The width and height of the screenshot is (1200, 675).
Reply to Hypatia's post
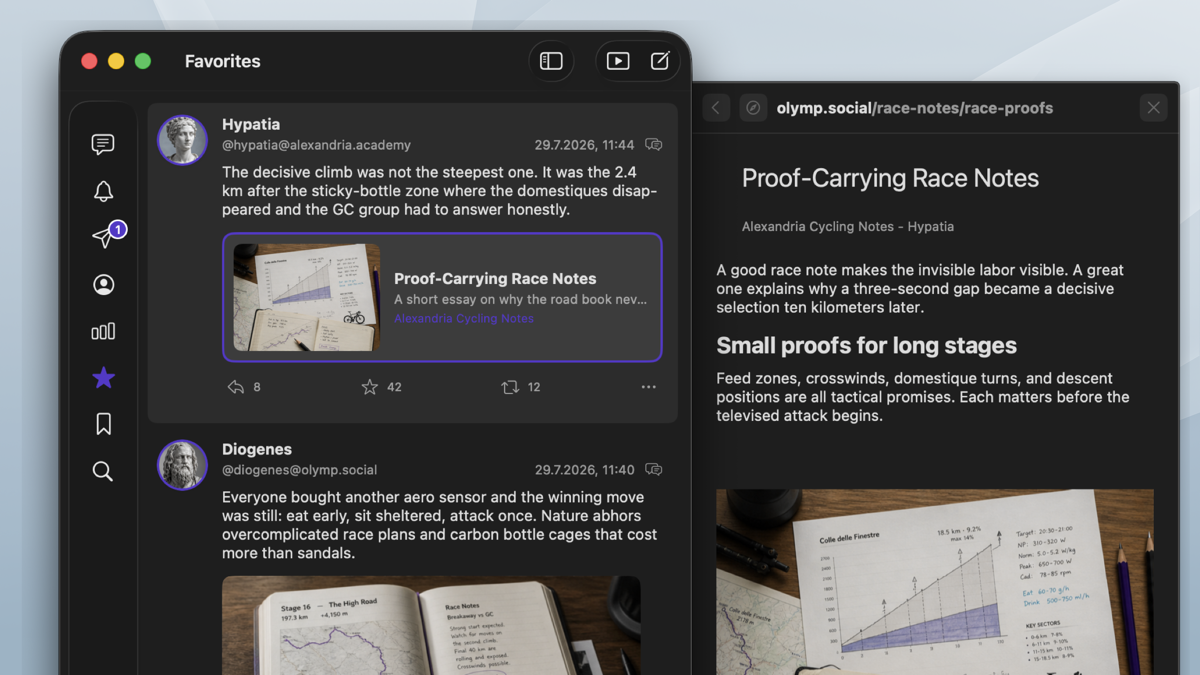point(236,387)
